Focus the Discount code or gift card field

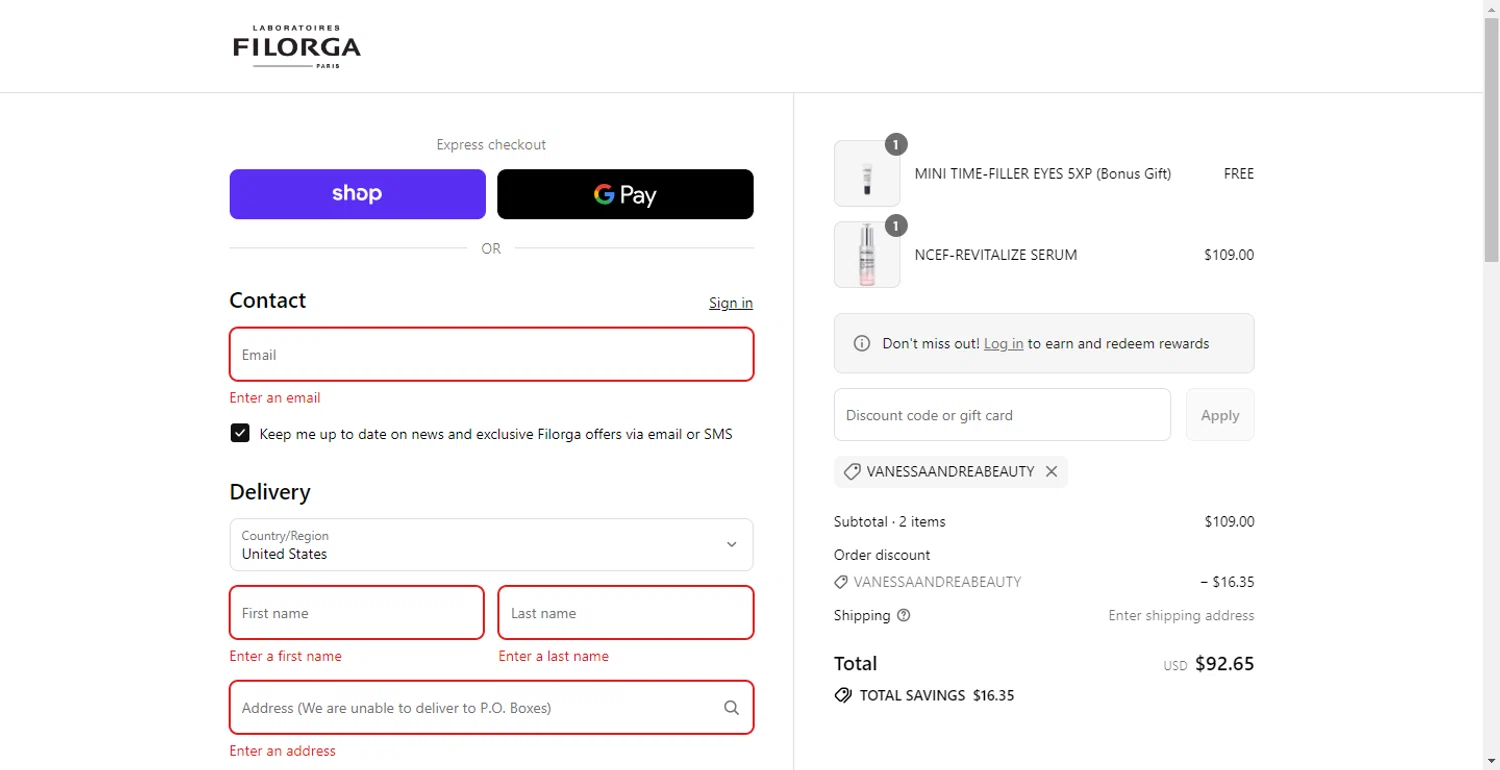pos(1002,414)
